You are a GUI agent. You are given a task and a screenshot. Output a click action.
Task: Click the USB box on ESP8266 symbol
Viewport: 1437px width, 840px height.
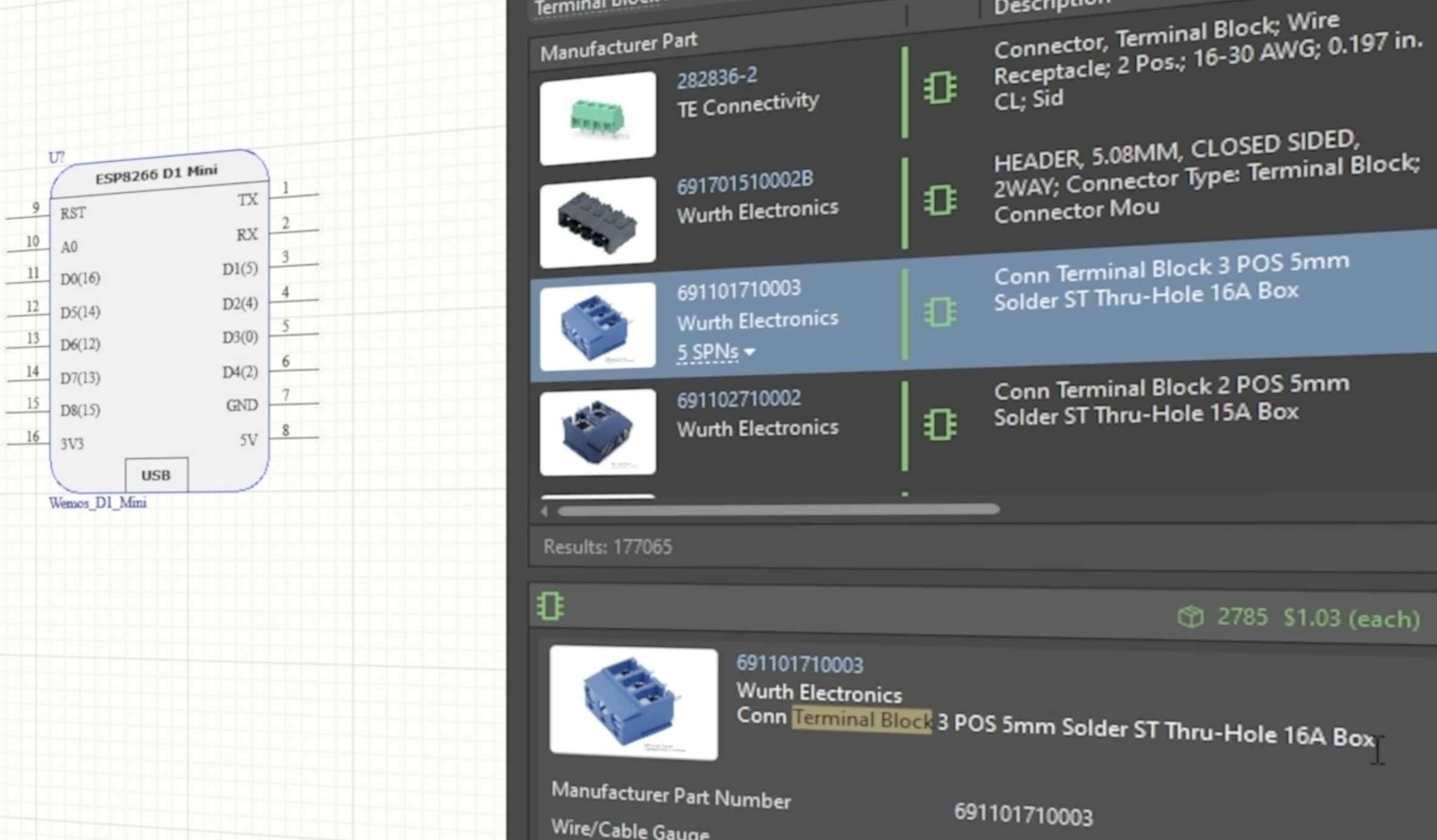pos(156,475)
